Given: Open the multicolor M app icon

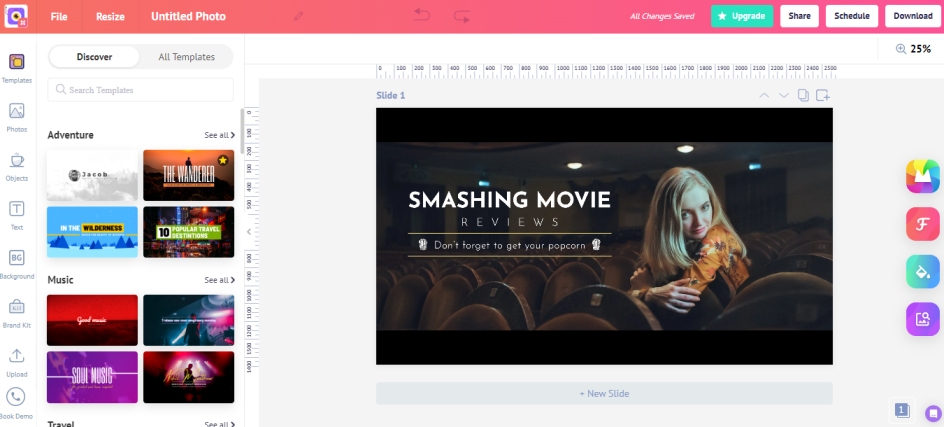Looking at the screenshot, I should point(922,176).
